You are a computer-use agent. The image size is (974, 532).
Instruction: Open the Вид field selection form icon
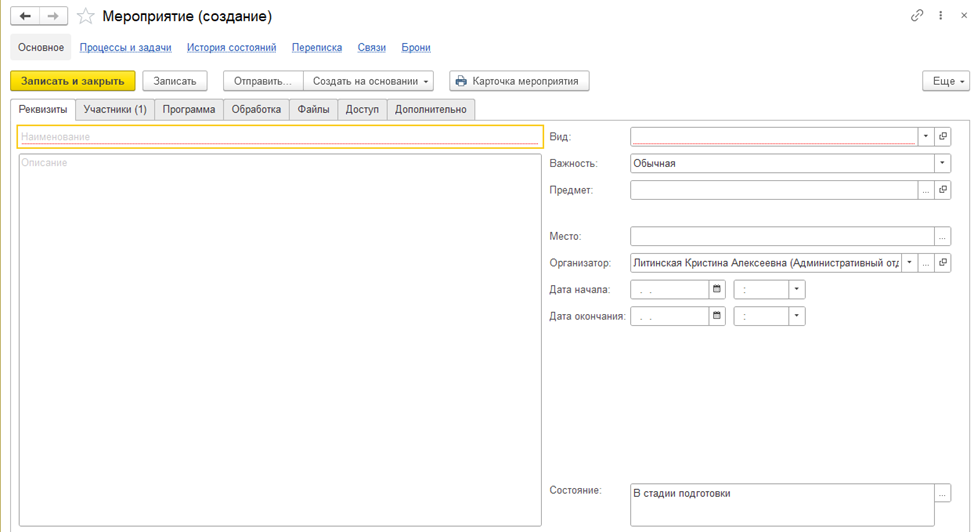pos(943,136)
